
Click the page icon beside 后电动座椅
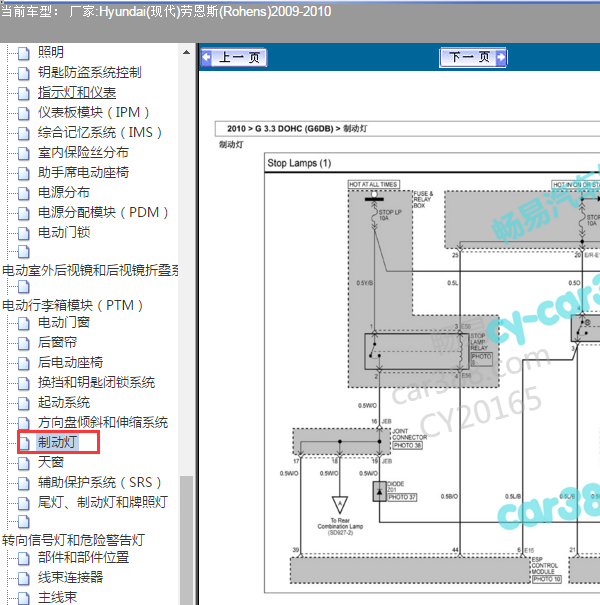pos(24,363)
